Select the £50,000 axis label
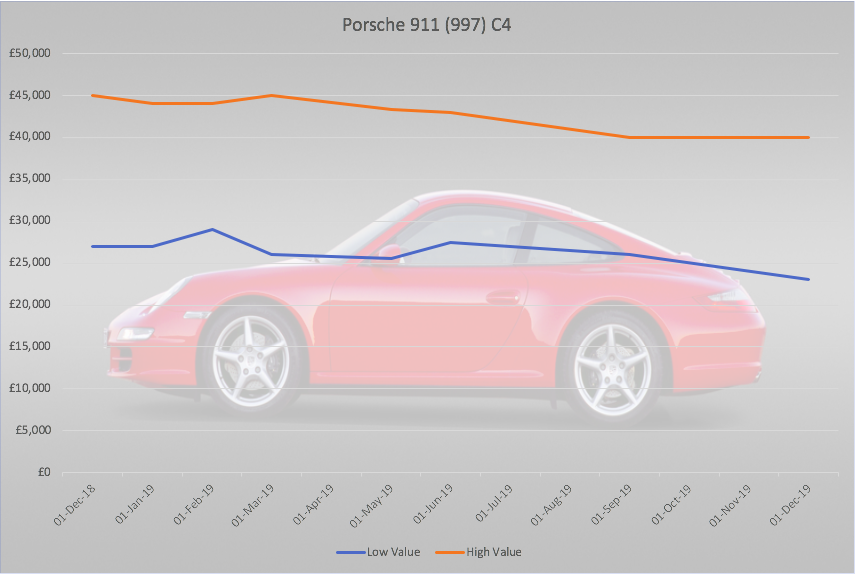Image resolution: width=855 pixels, height=575 pixels. (30, 53)
